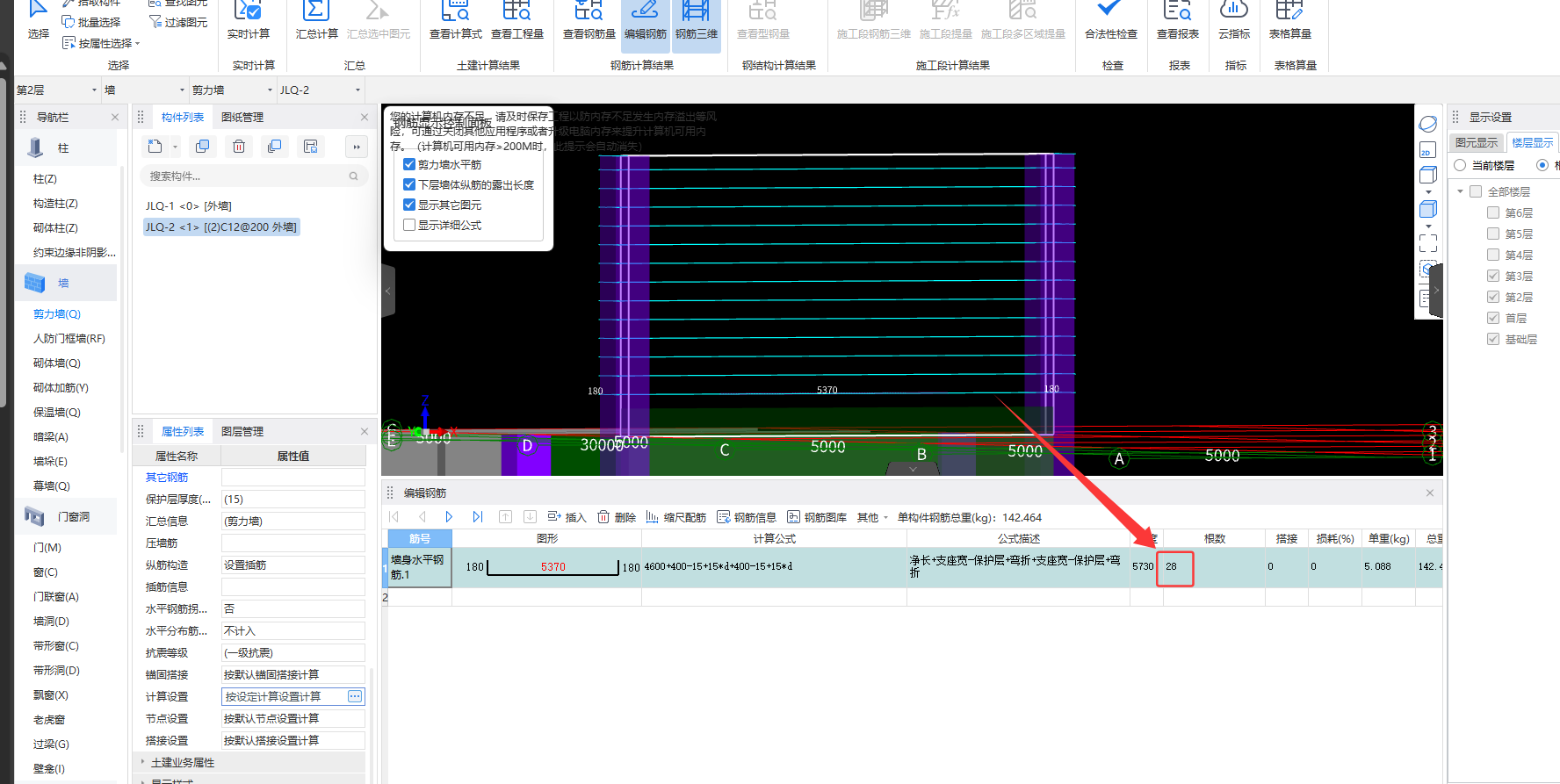The width and height of the screenshot is (1560, 784).
Task: Expand the 土建业务属性 section
Action: point(143,762)
